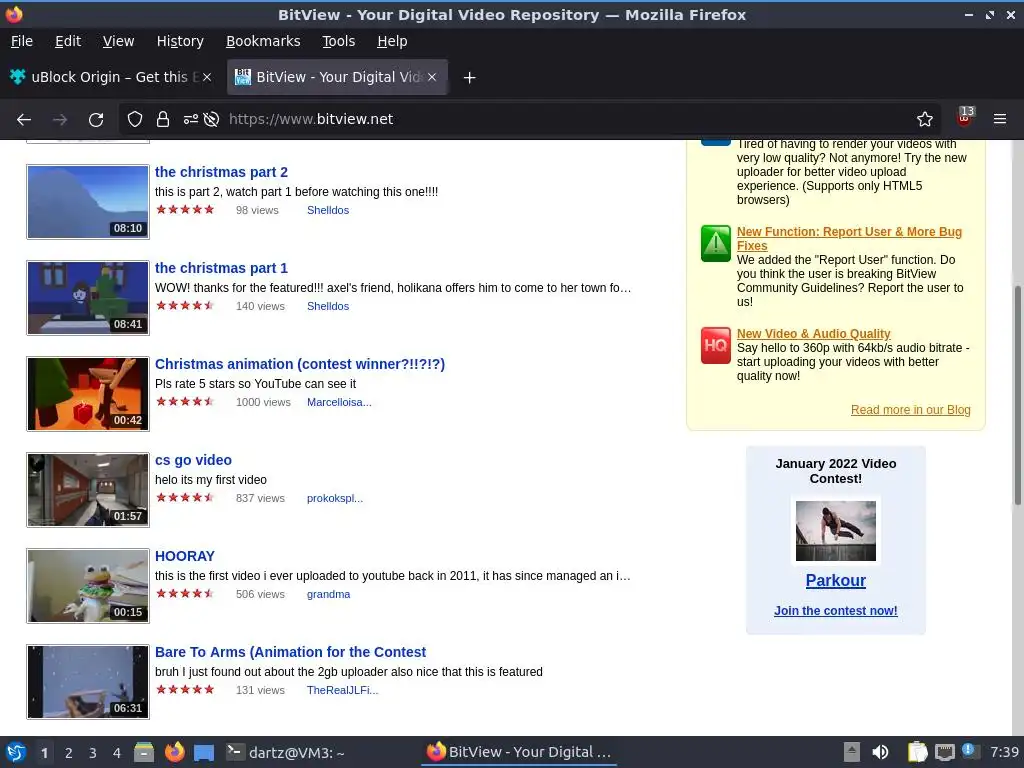The height and width of the screenshot is (768, 1024).
Task: Open the View menu
Action: pyautogui.click(x=118, y=41)
